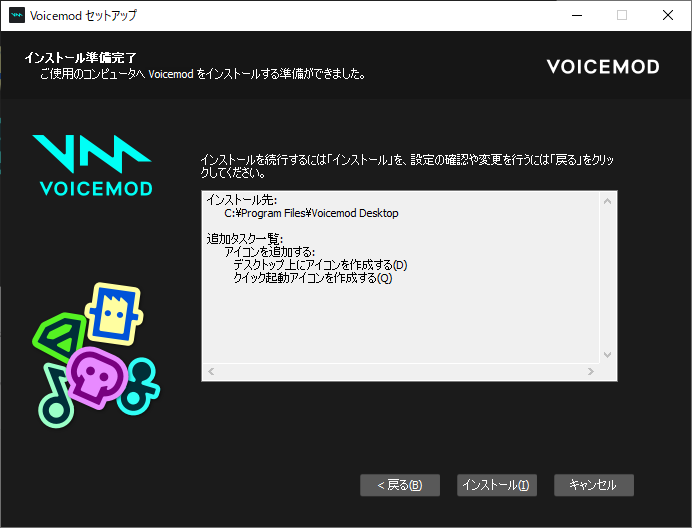692x528 pixels.
Task: Click the インストール(I) button
Action: coord(496,485)
